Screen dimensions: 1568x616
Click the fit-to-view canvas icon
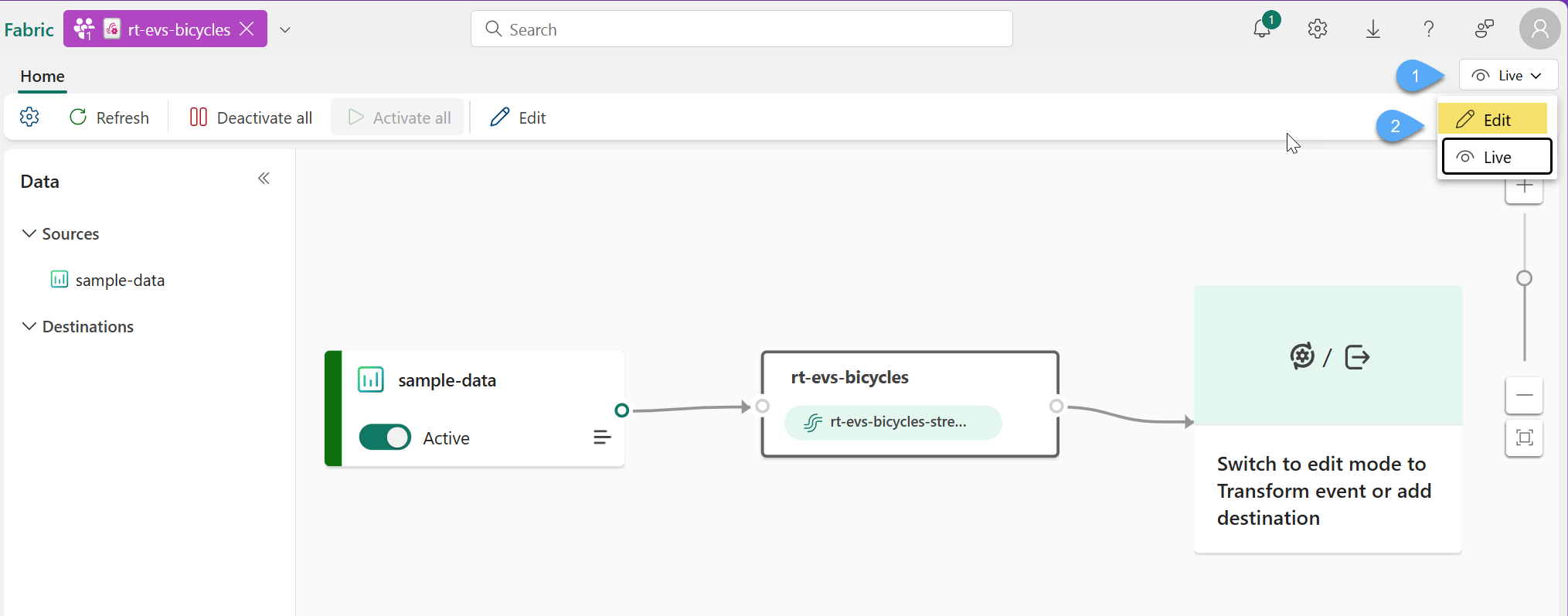pos(1524,438)
